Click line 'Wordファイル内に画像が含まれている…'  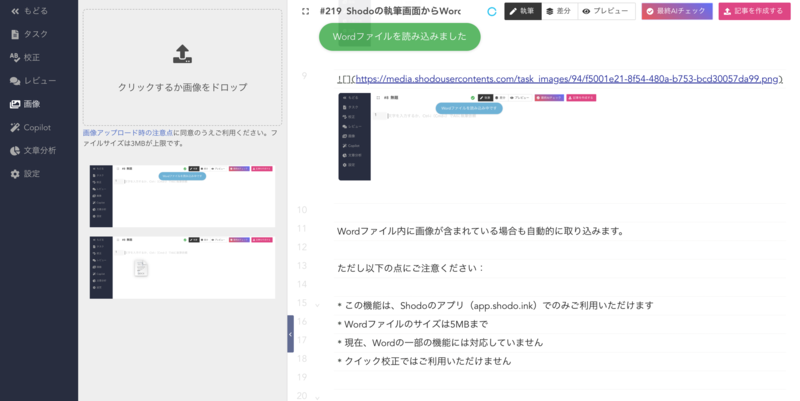click(x=481, y=231)
